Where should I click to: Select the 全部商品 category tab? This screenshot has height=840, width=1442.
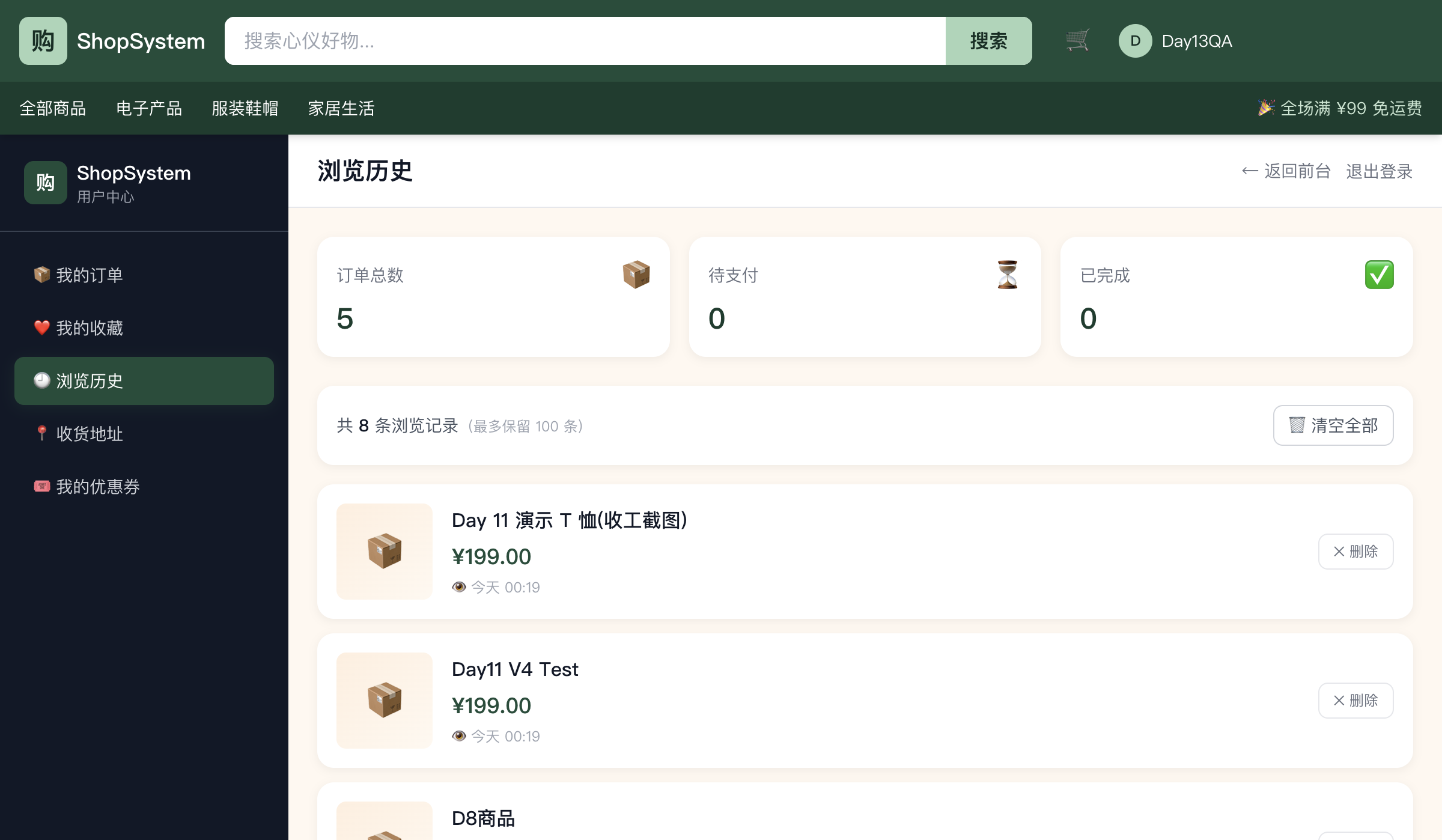(53, 108)
